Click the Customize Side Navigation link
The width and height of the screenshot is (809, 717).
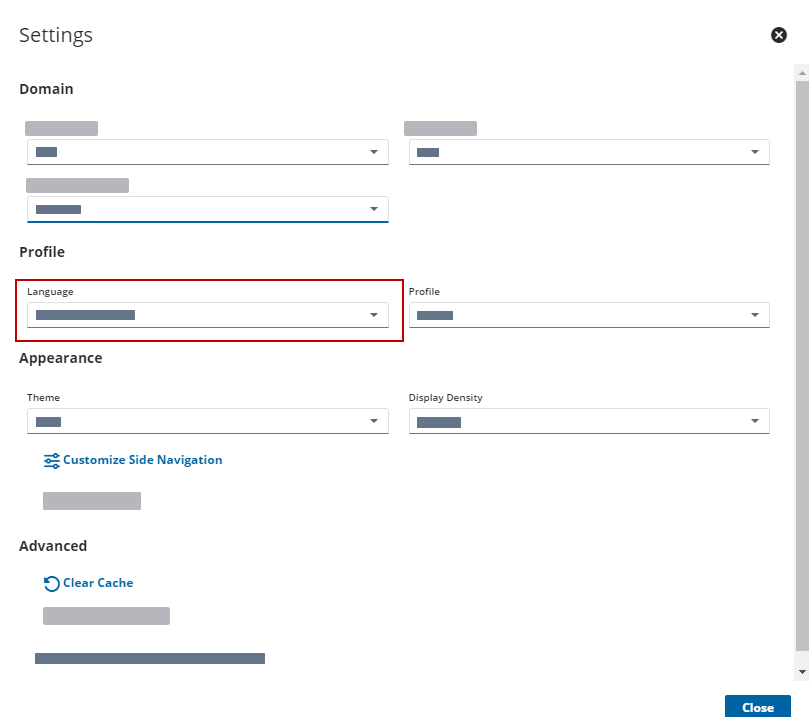pyautogui.click(x=142, y=460)
